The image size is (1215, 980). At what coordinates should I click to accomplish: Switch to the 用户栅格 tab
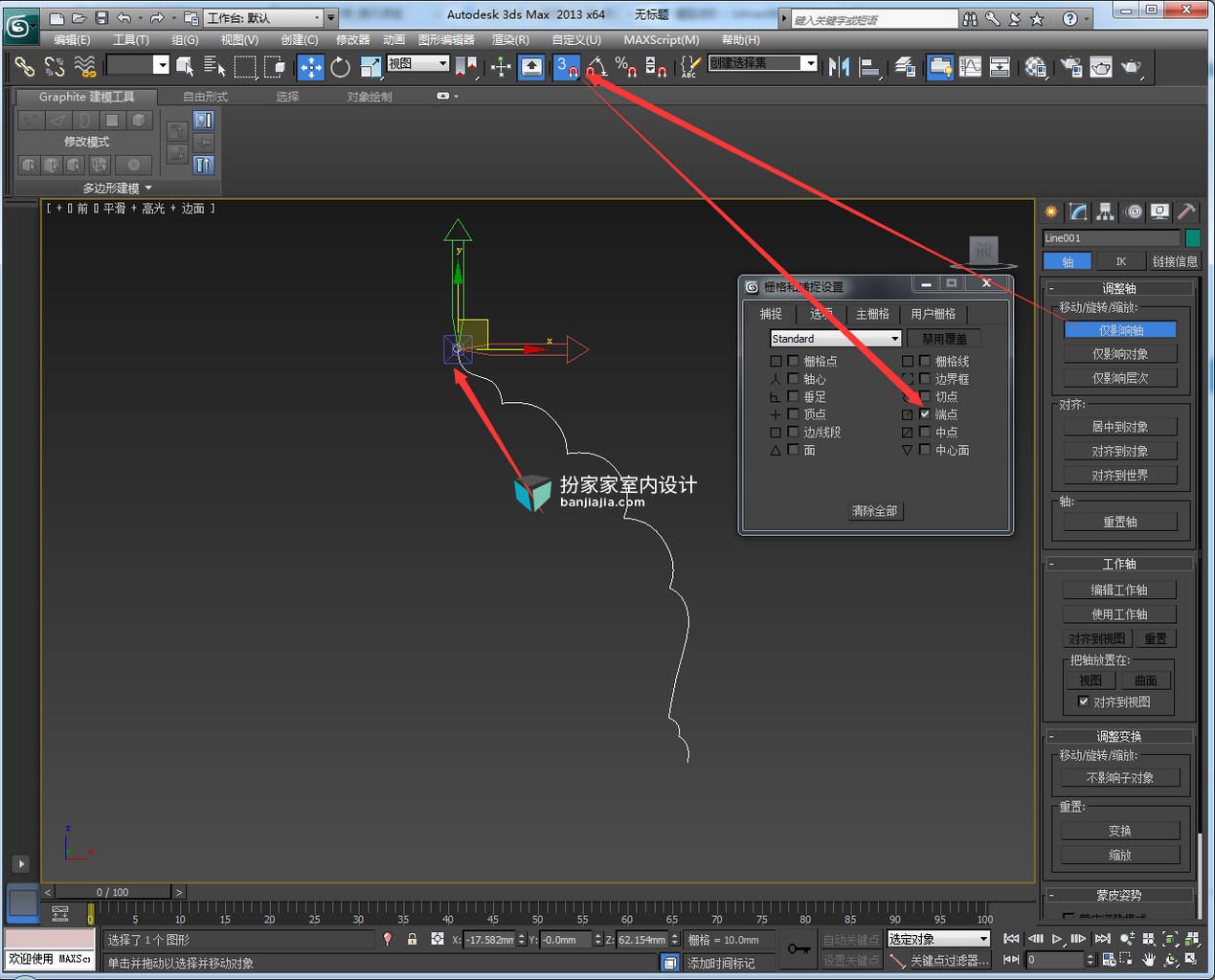(x=934, y=314)
